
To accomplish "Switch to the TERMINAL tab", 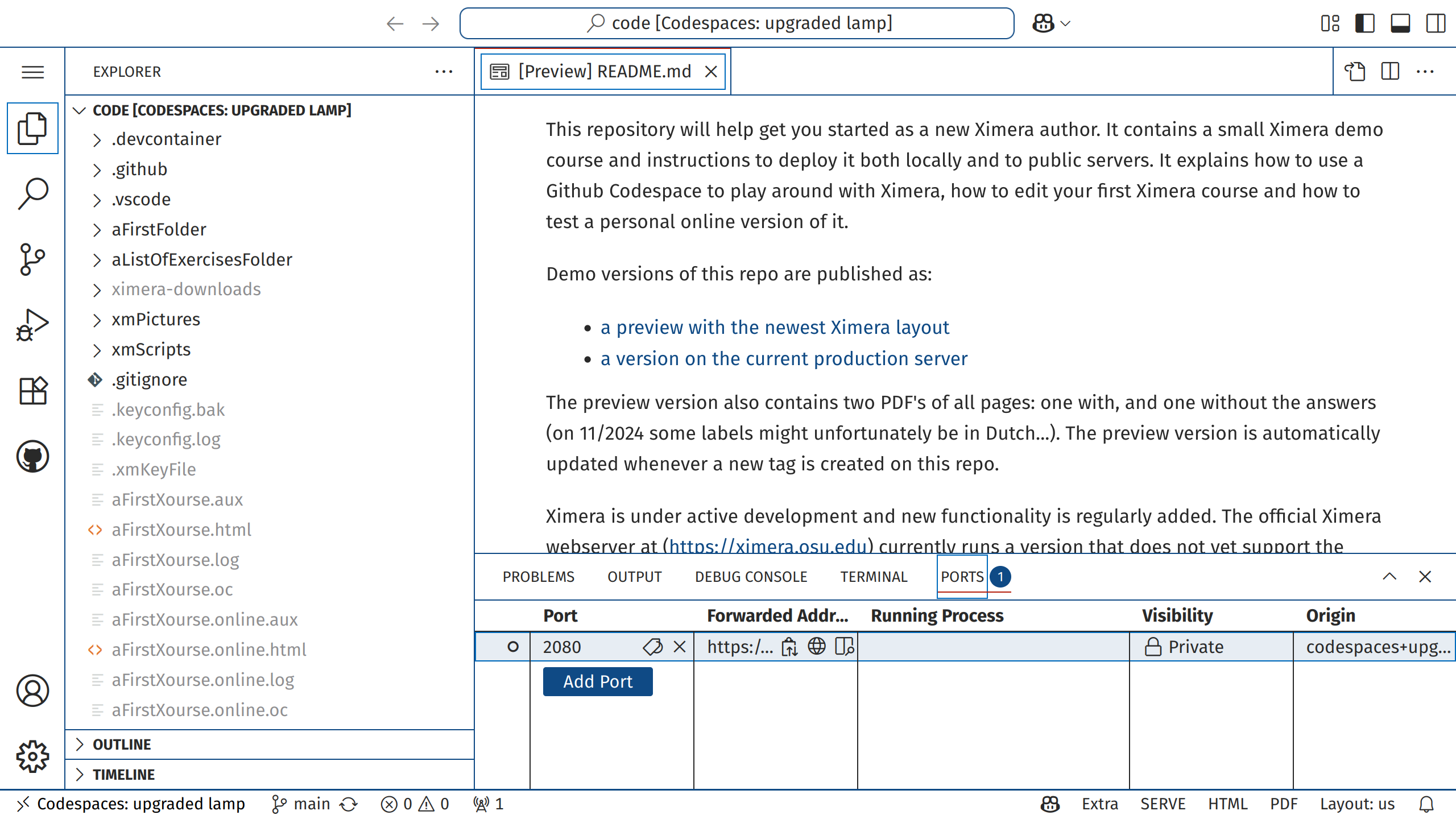I will pos(874,577).
